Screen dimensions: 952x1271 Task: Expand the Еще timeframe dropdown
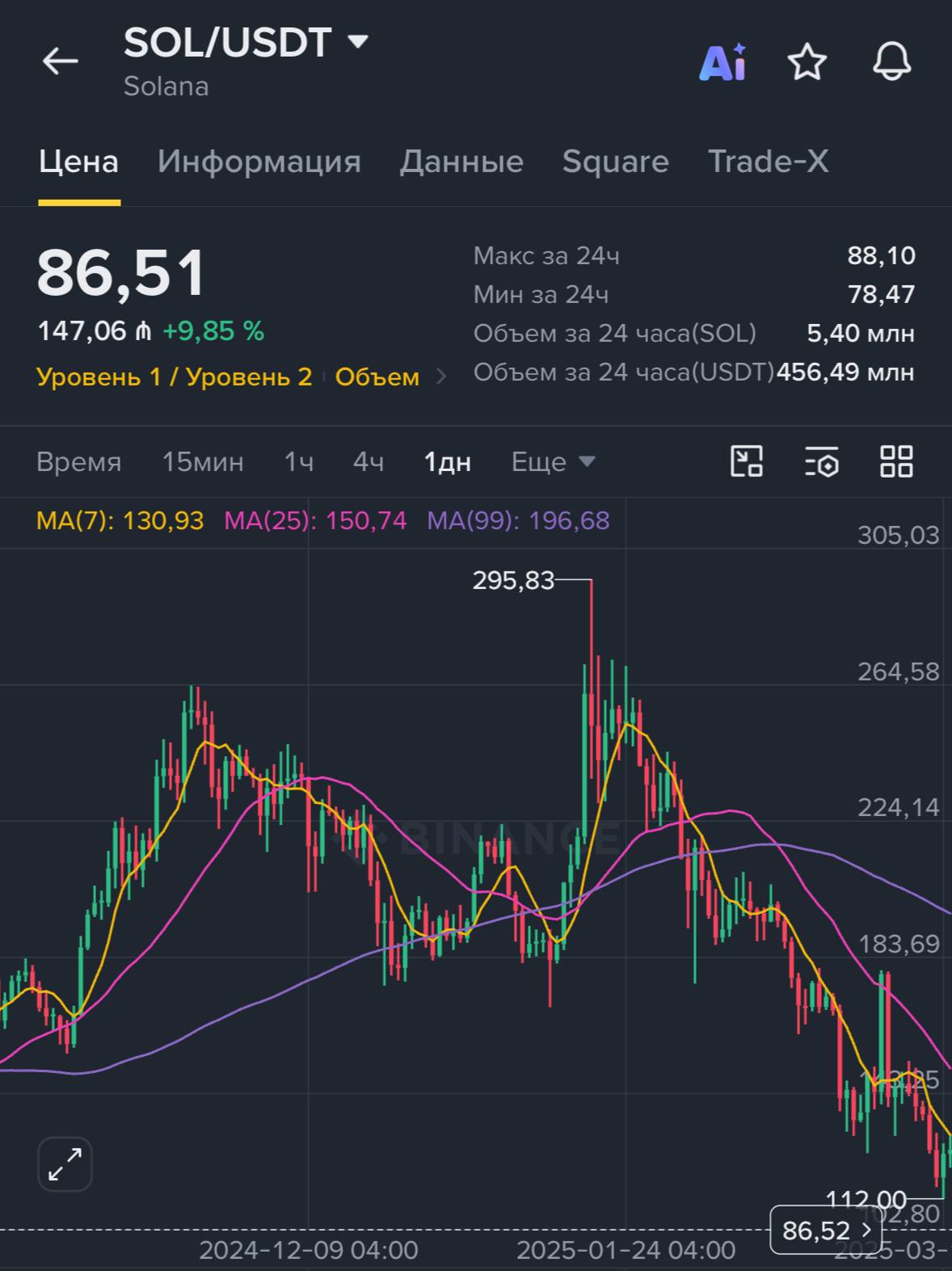(x=554, y=462)
